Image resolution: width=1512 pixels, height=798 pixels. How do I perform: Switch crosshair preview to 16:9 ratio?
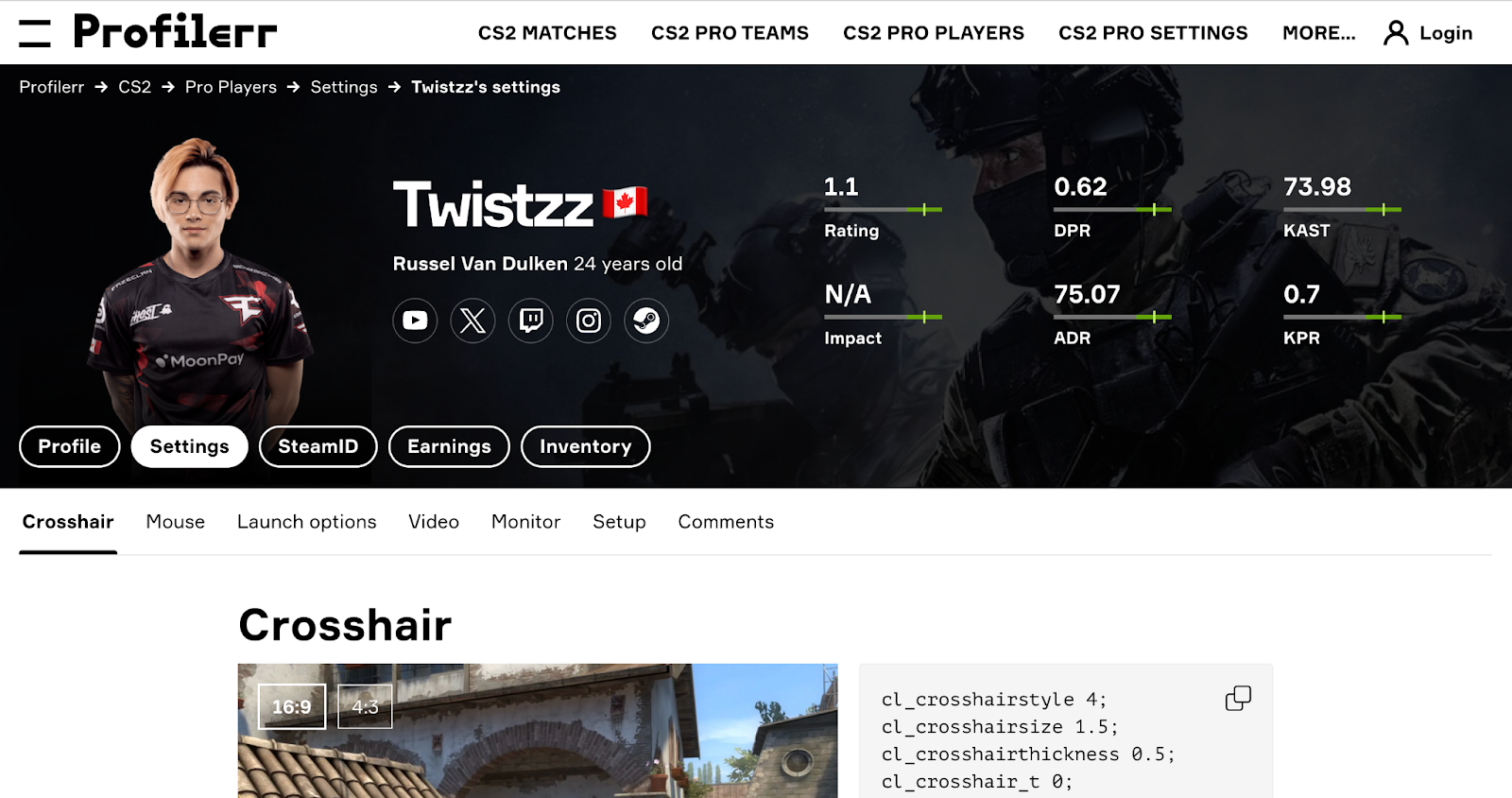[x=292, y=706]
